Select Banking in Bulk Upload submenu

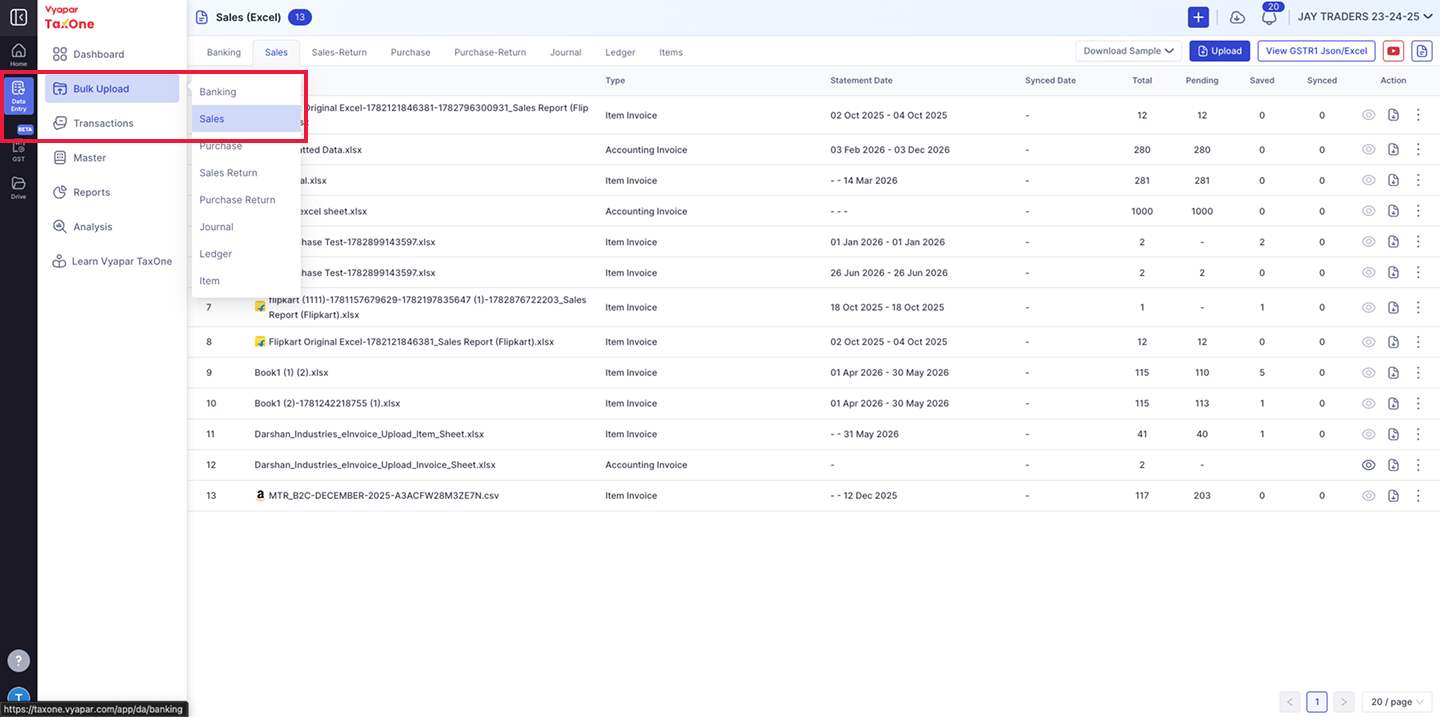pyautogui.click(x=246, y=92)
